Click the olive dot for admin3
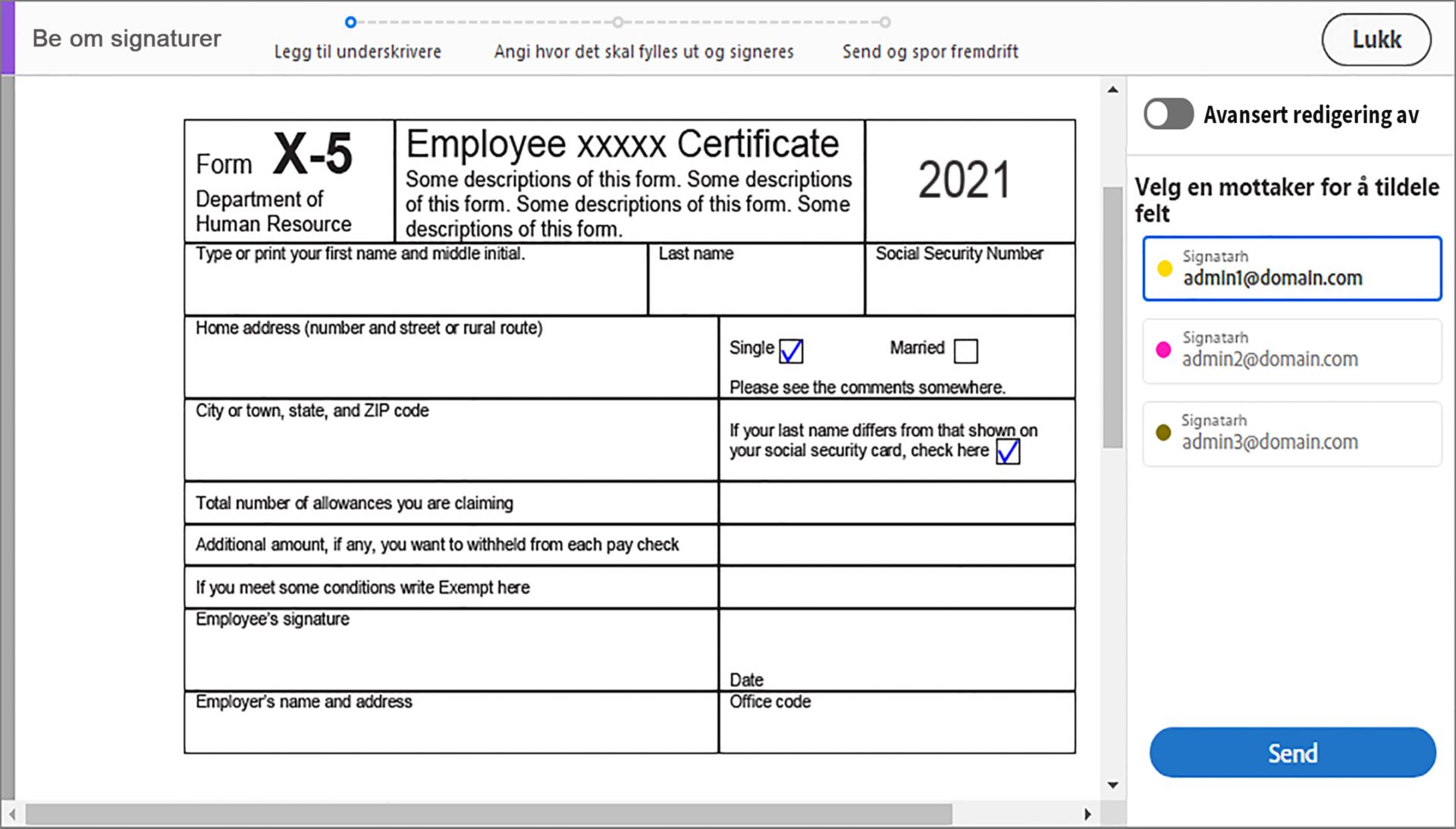 pyautogui.click(x=1163, y=432)
